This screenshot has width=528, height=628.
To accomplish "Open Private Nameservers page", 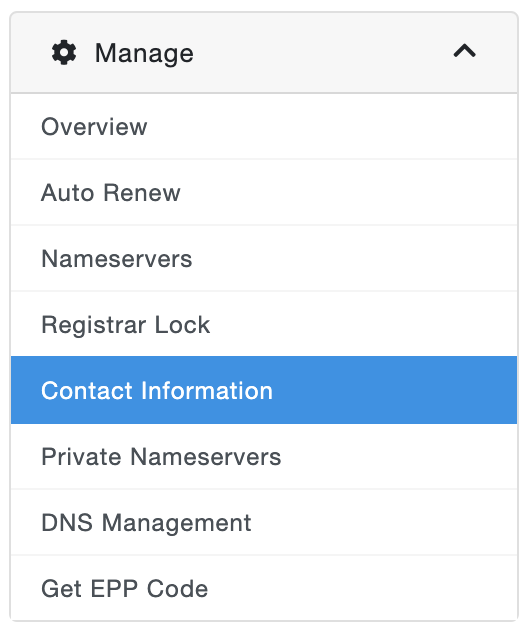I will click(x=264, y=457).
